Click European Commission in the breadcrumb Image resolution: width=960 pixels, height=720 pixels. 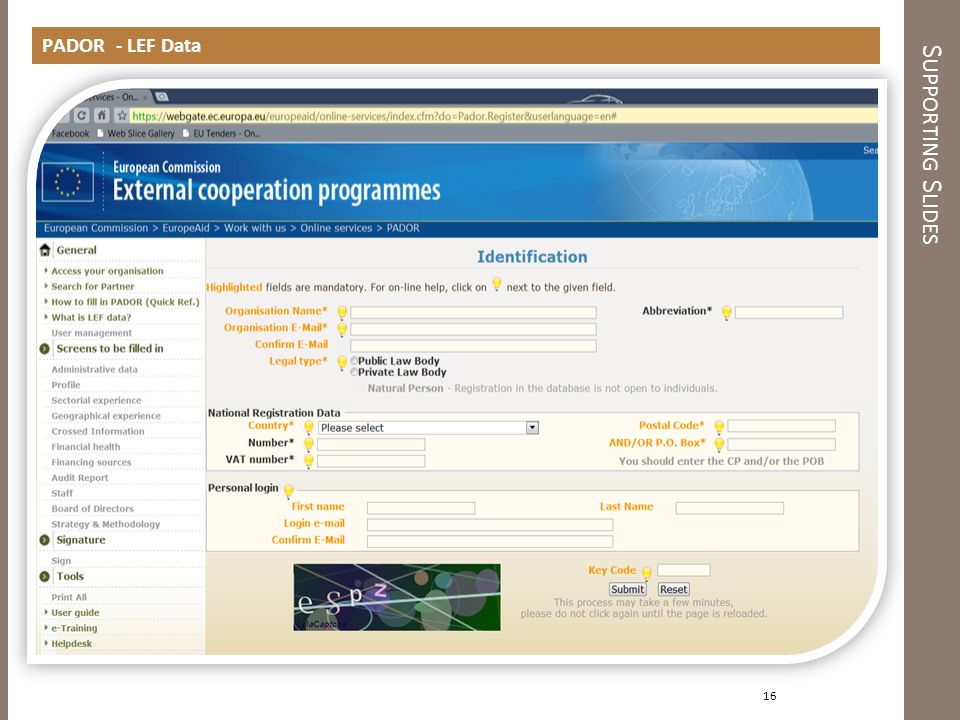(96, 228)
